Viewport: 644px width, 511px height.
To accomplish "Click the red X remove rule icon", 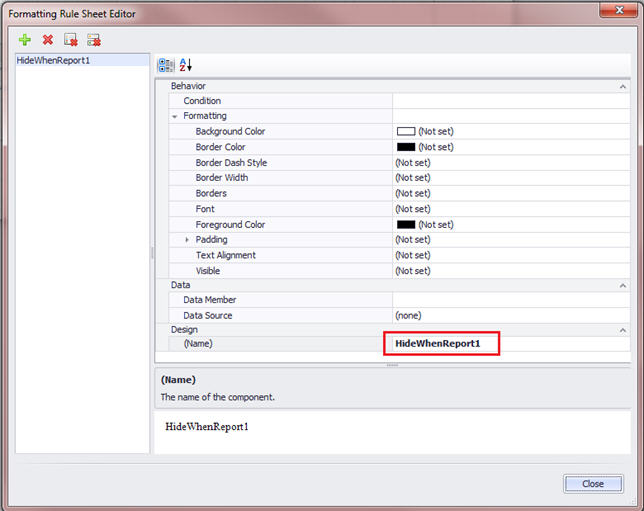I will (x=47, y=39).
